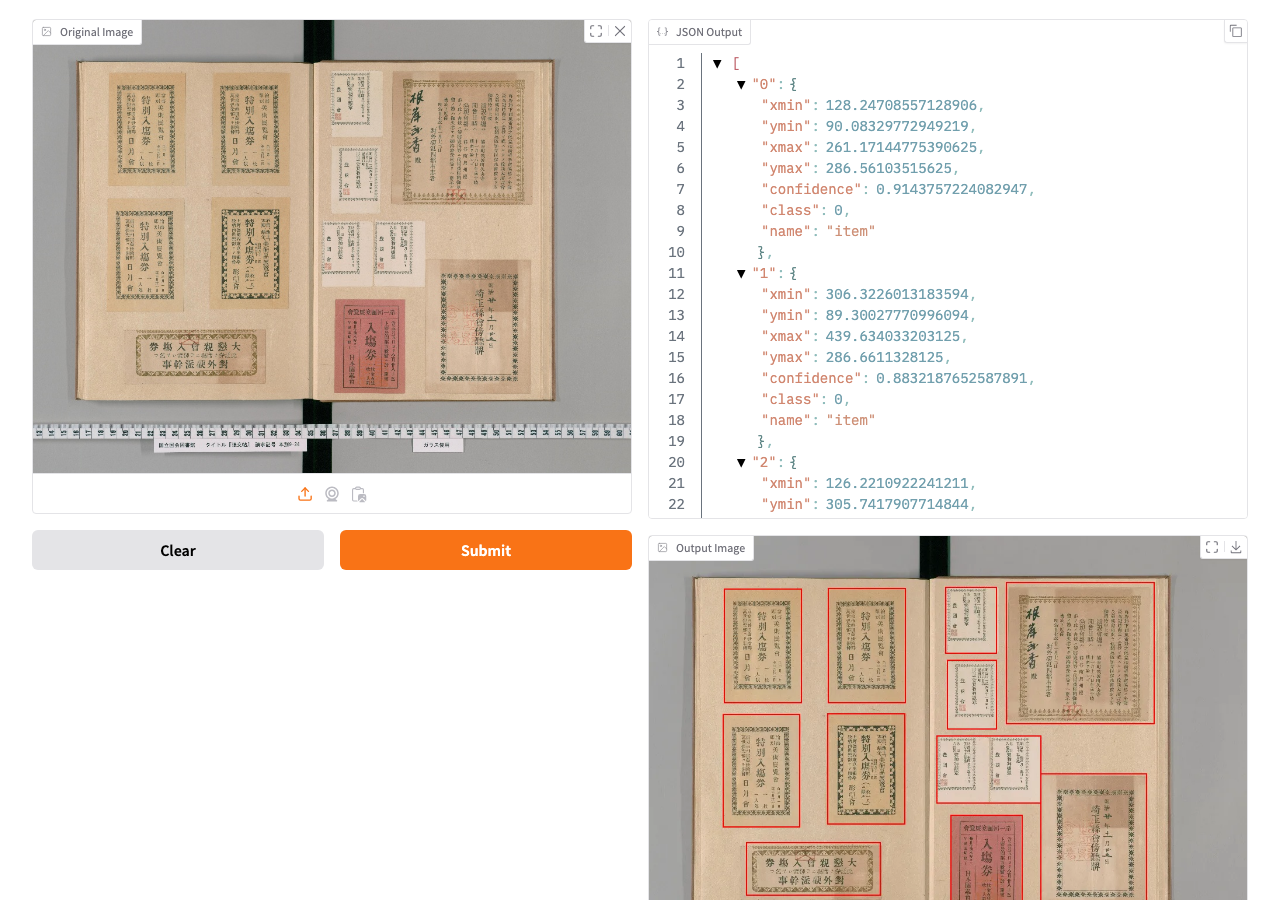1280x900 pixels.
Task: Collapse the "0" JSON object
Action: point(741,85)
